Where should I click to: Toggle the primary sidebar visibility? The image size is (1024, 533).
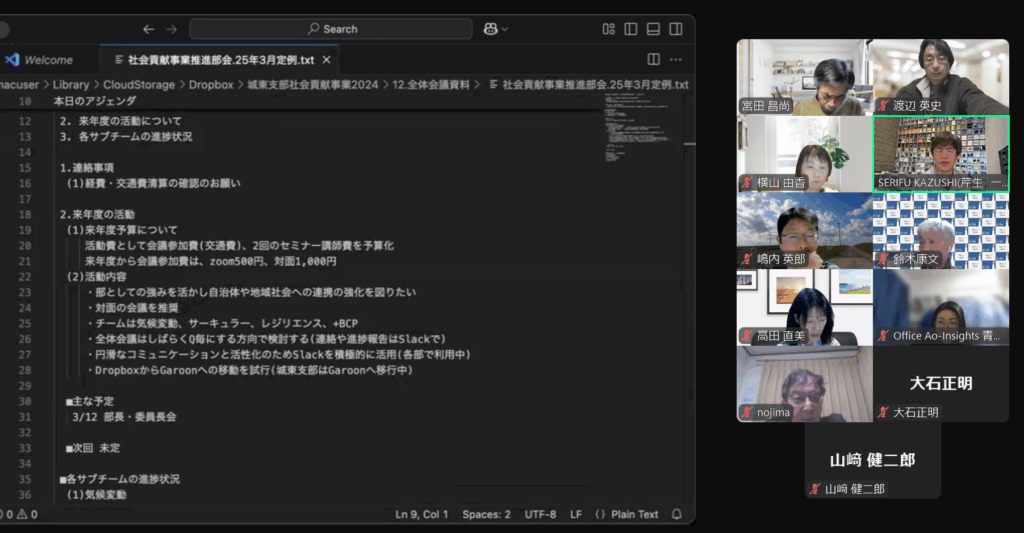(x=631, y=29)
